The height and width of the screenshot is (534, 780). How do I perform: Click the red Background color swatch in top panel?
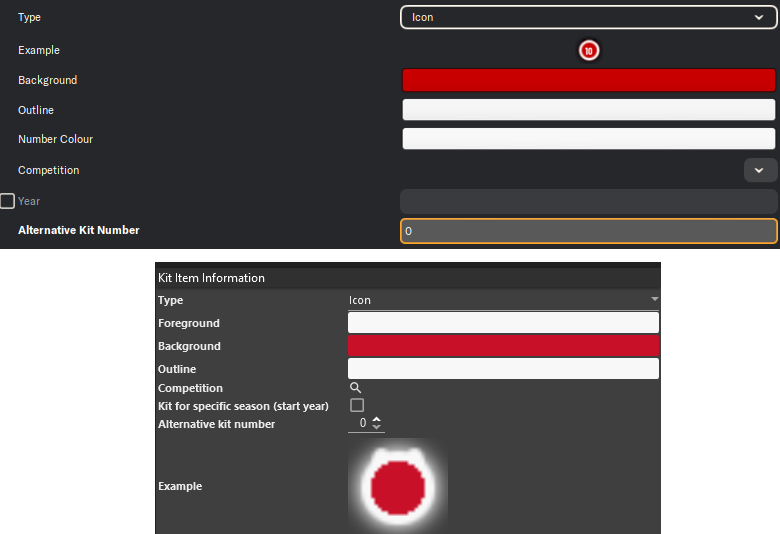[x=588, y=80]
